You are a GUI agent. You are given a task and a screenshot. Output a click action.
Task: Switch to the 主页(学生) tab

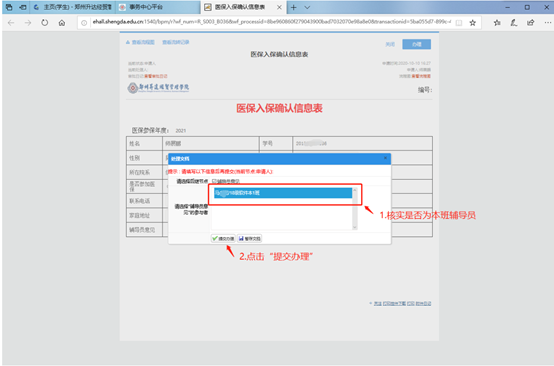[x=73, y=7]
